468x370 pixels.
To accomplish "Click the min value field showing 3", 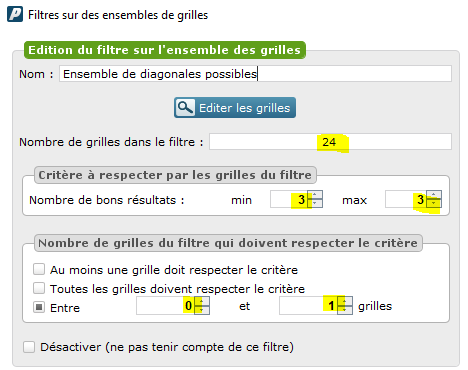I will pos(289,199).
